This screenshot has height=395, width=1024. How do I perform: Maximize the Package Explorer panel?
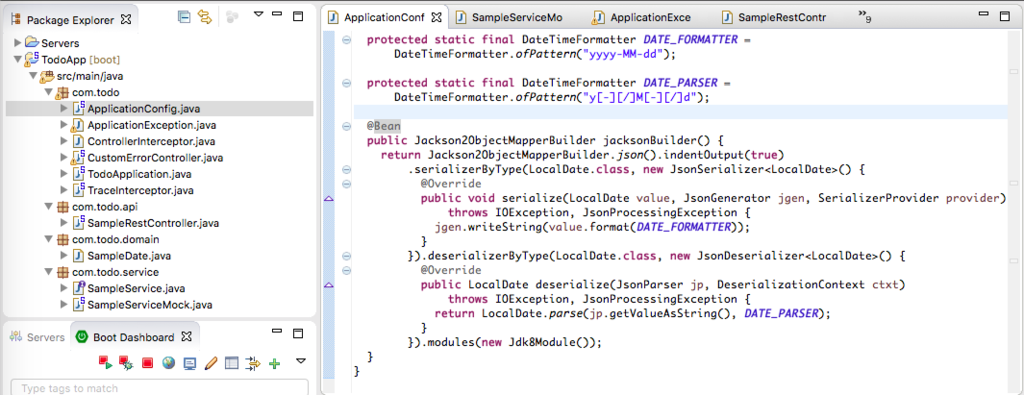click(x=298, y=16)
